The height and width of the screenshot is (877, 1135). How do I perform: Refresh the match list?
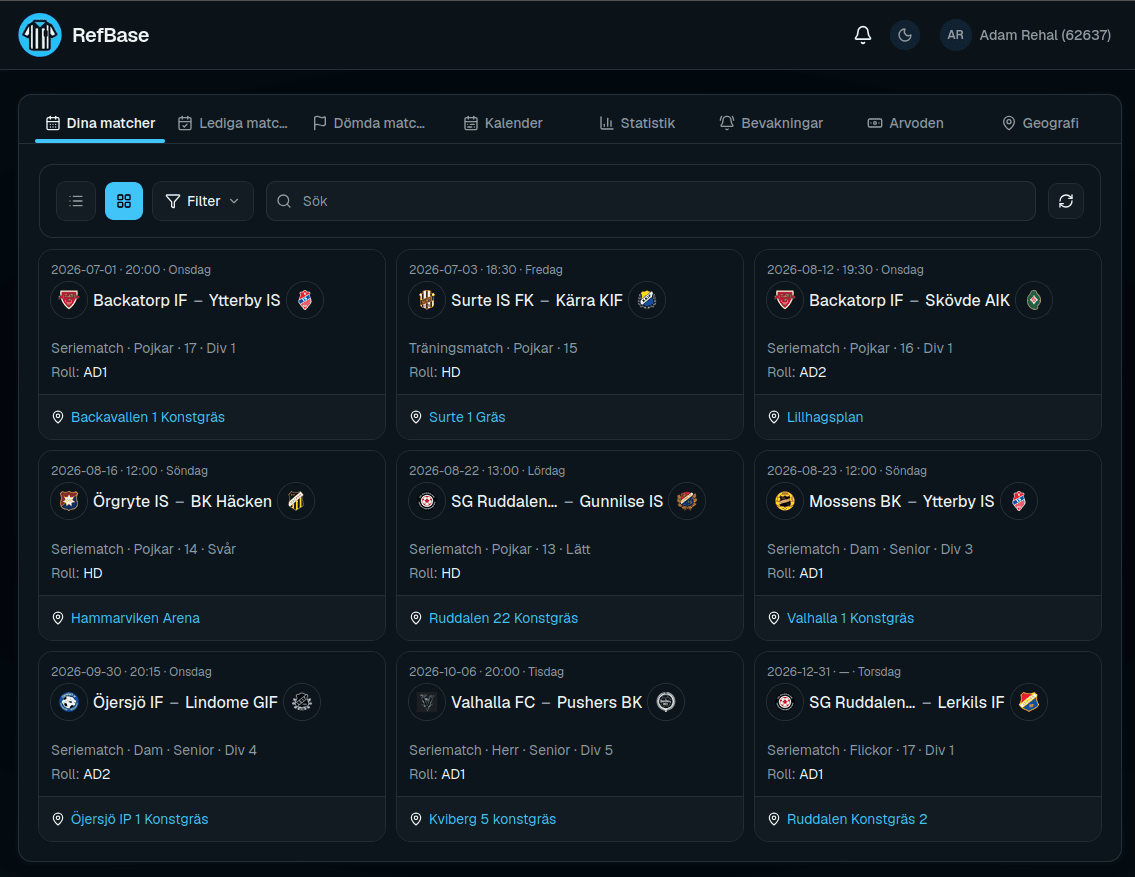(x=1066, y=201)
